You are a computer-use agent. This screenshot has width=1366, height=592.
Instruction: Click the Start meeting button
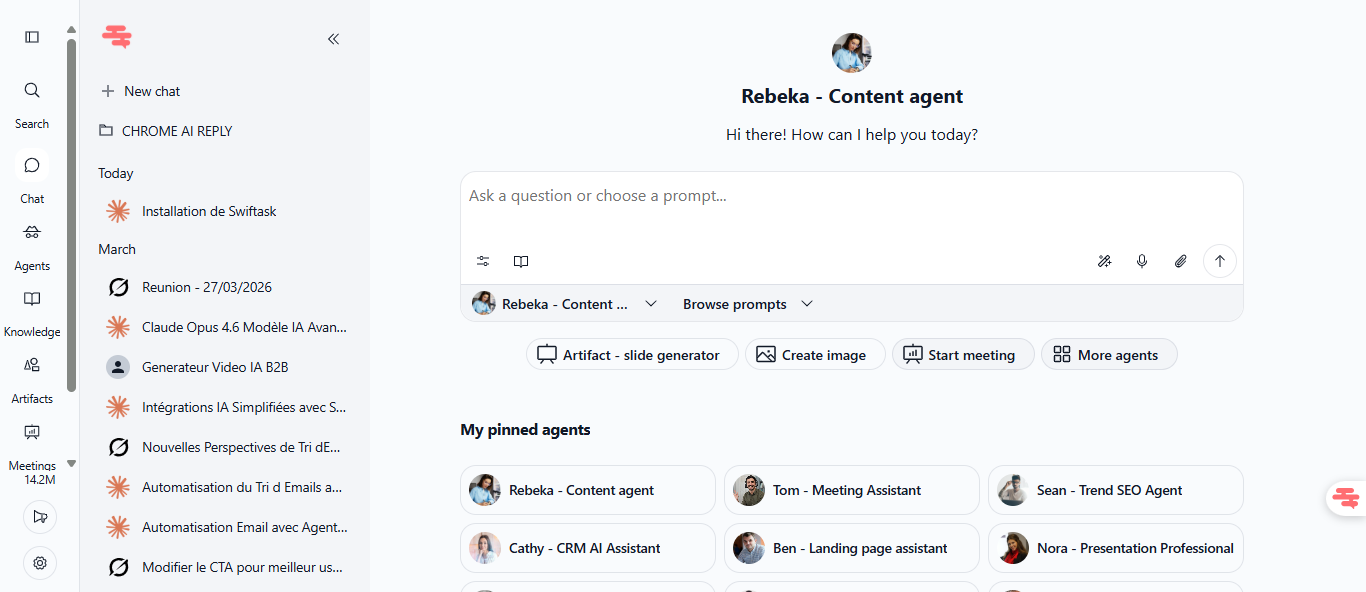click(x=963, y=355)
